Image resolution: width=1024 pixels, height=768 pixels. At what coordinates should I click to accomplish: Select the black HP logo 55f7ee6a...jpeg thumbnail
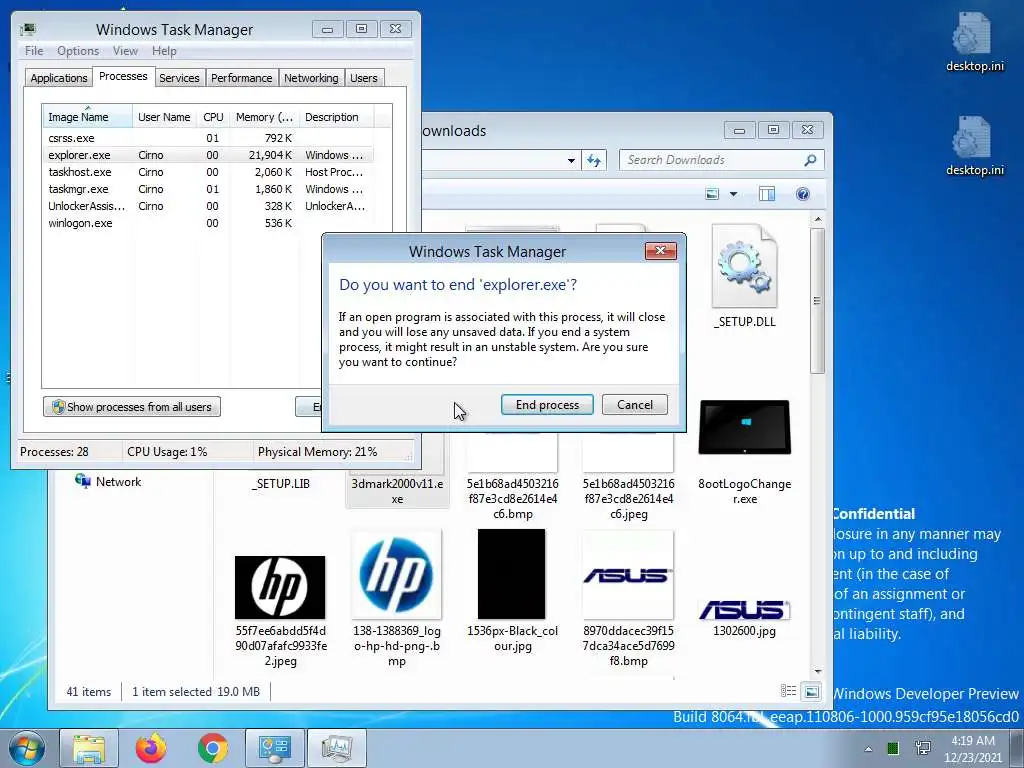[280, 587]
